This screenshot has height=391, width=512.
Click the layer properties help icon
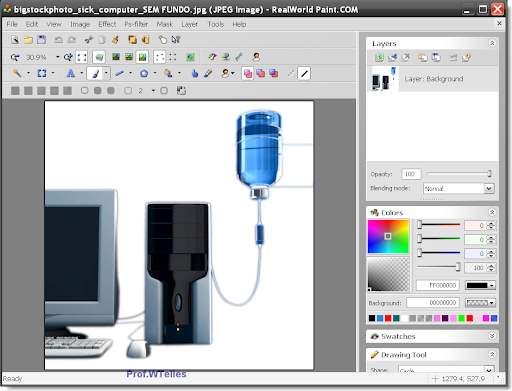tap(466, 57)
